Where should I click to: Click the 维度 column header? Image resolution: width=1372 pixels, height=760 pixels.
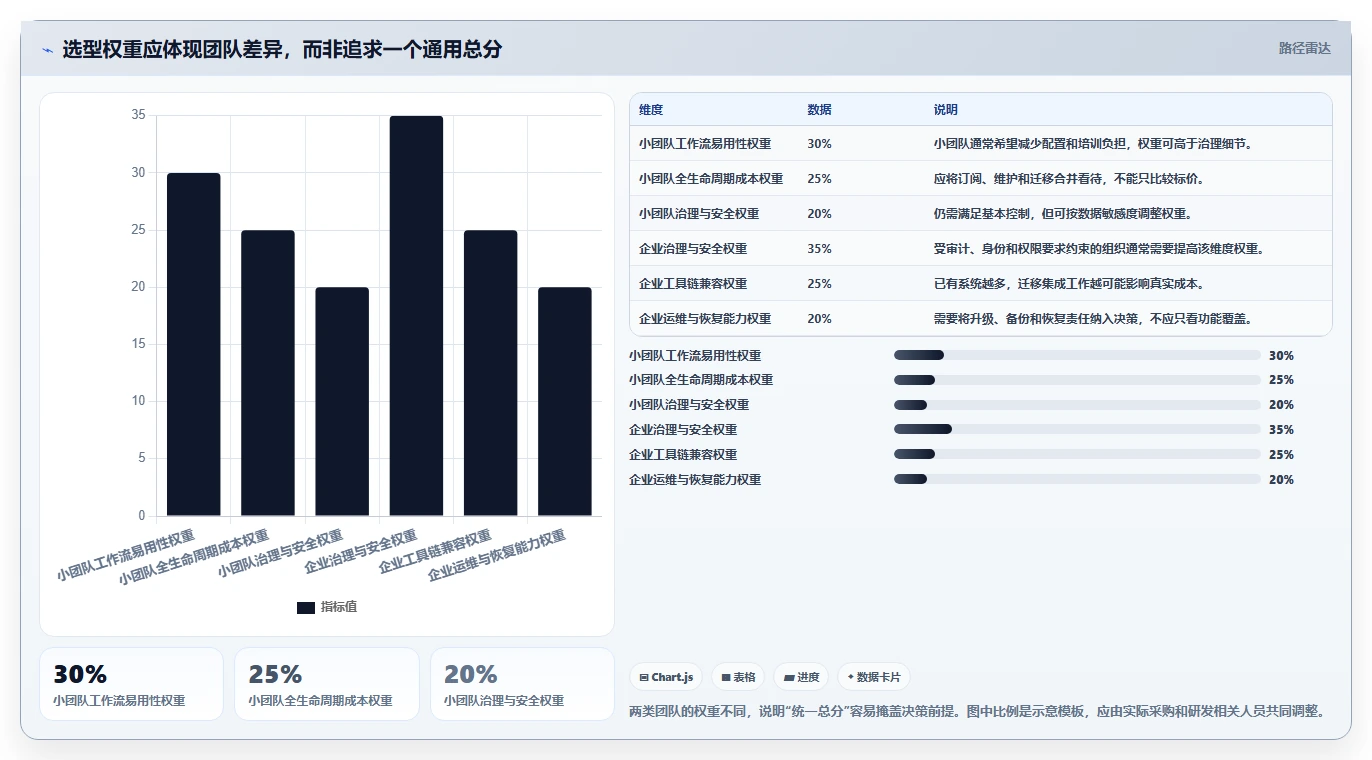[651, 110]
